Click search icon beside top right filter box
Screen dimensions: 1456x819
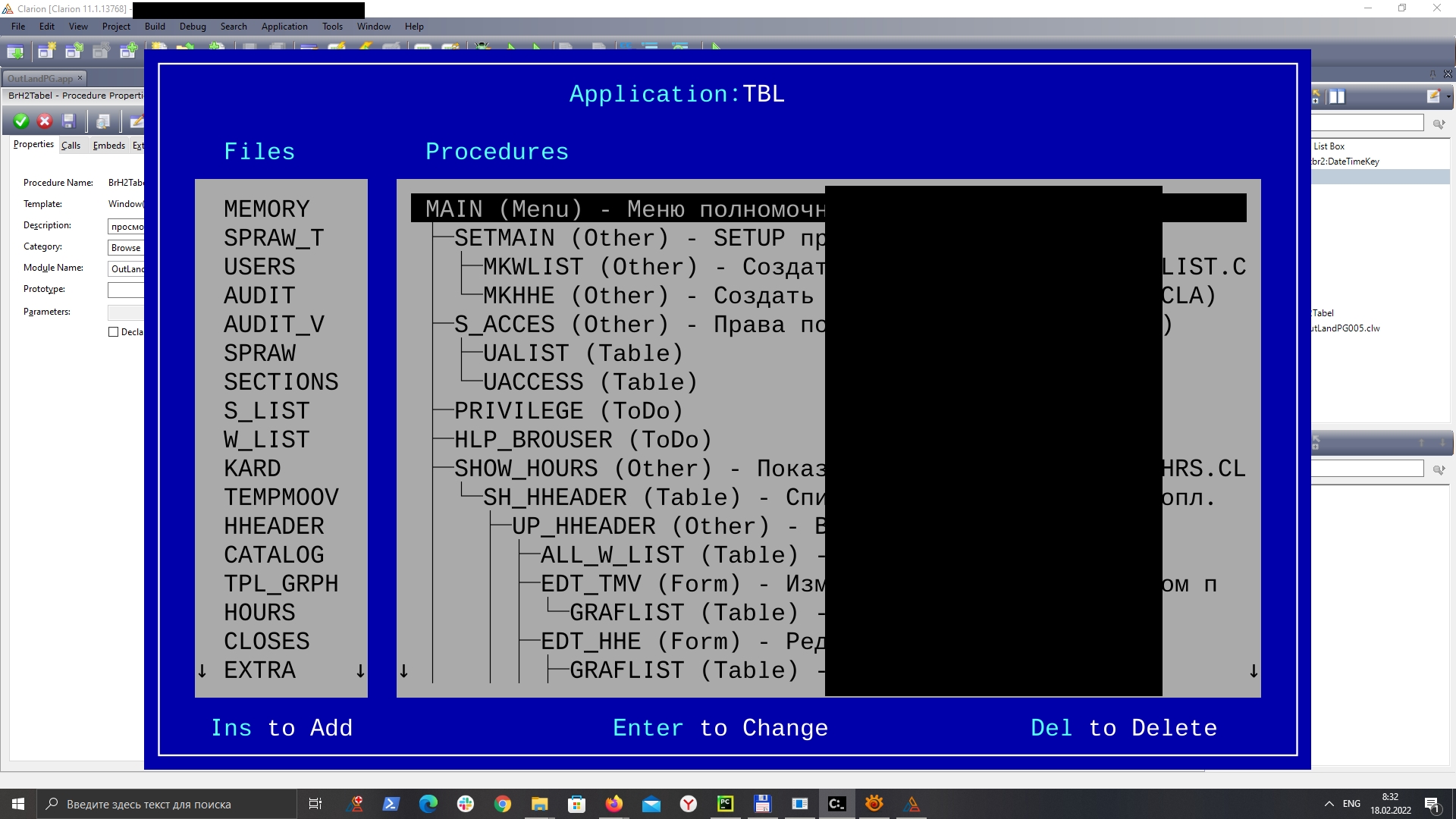click(x=1439, y=124)
